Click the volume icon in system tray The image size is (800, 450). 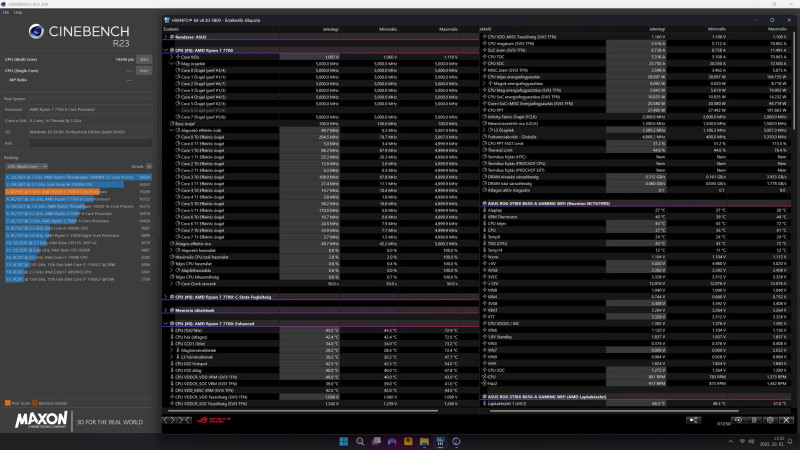pyautogui.click(x=751, y=441)
